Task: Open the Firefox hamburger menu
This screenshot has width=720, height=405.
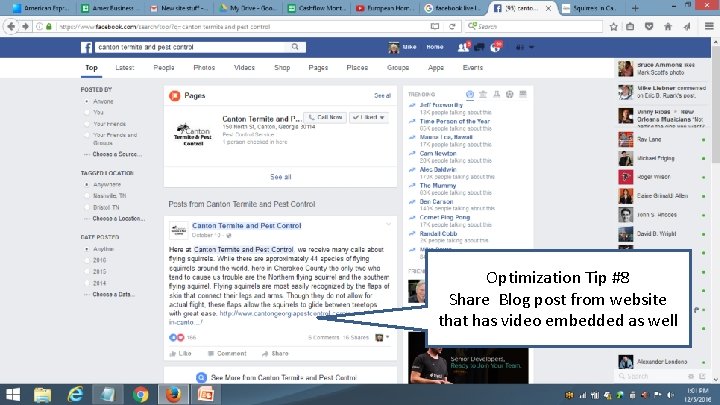Action: [709, 27]
